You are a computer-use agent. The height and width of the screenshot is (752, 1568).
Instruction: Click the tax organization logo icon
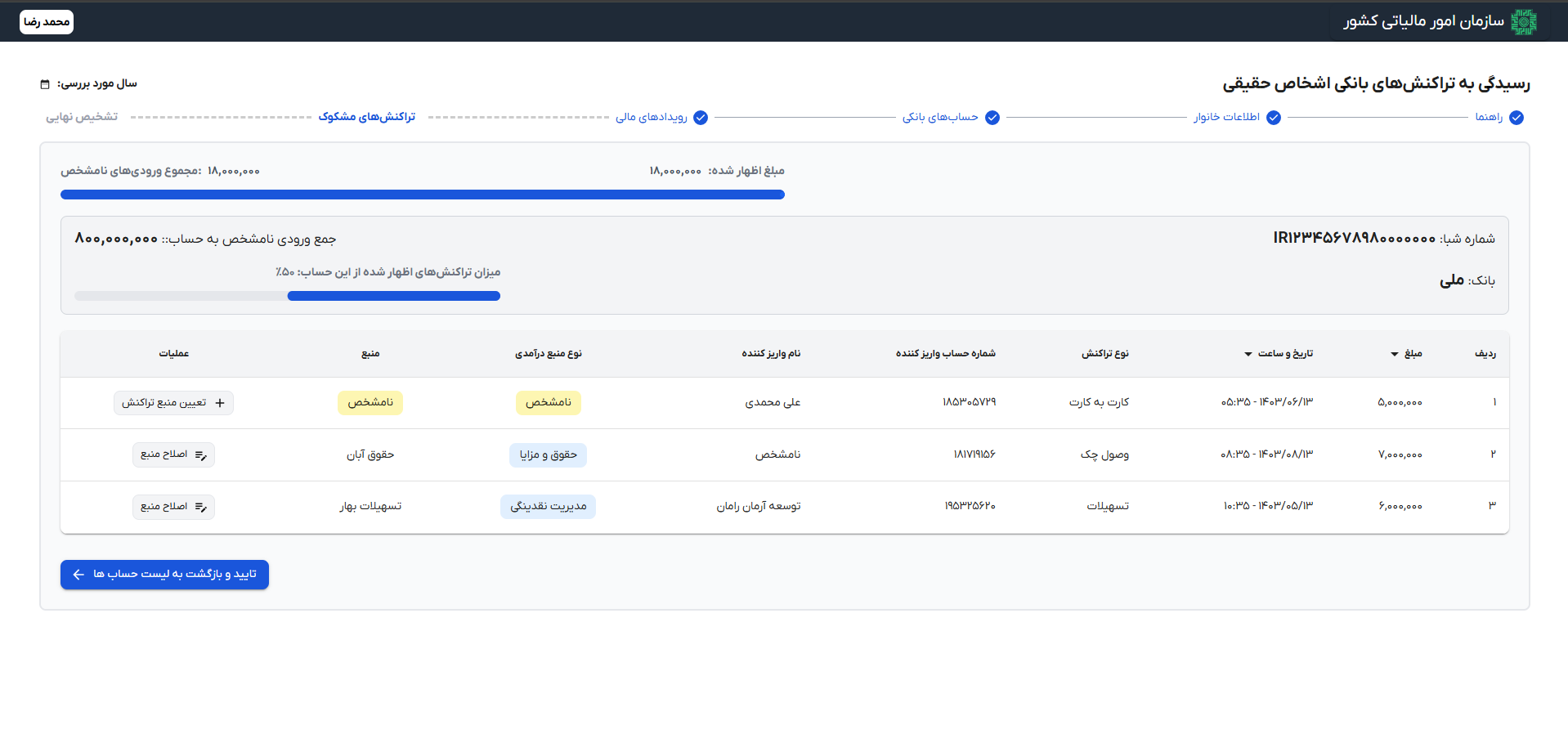[x=1523, y=22]
